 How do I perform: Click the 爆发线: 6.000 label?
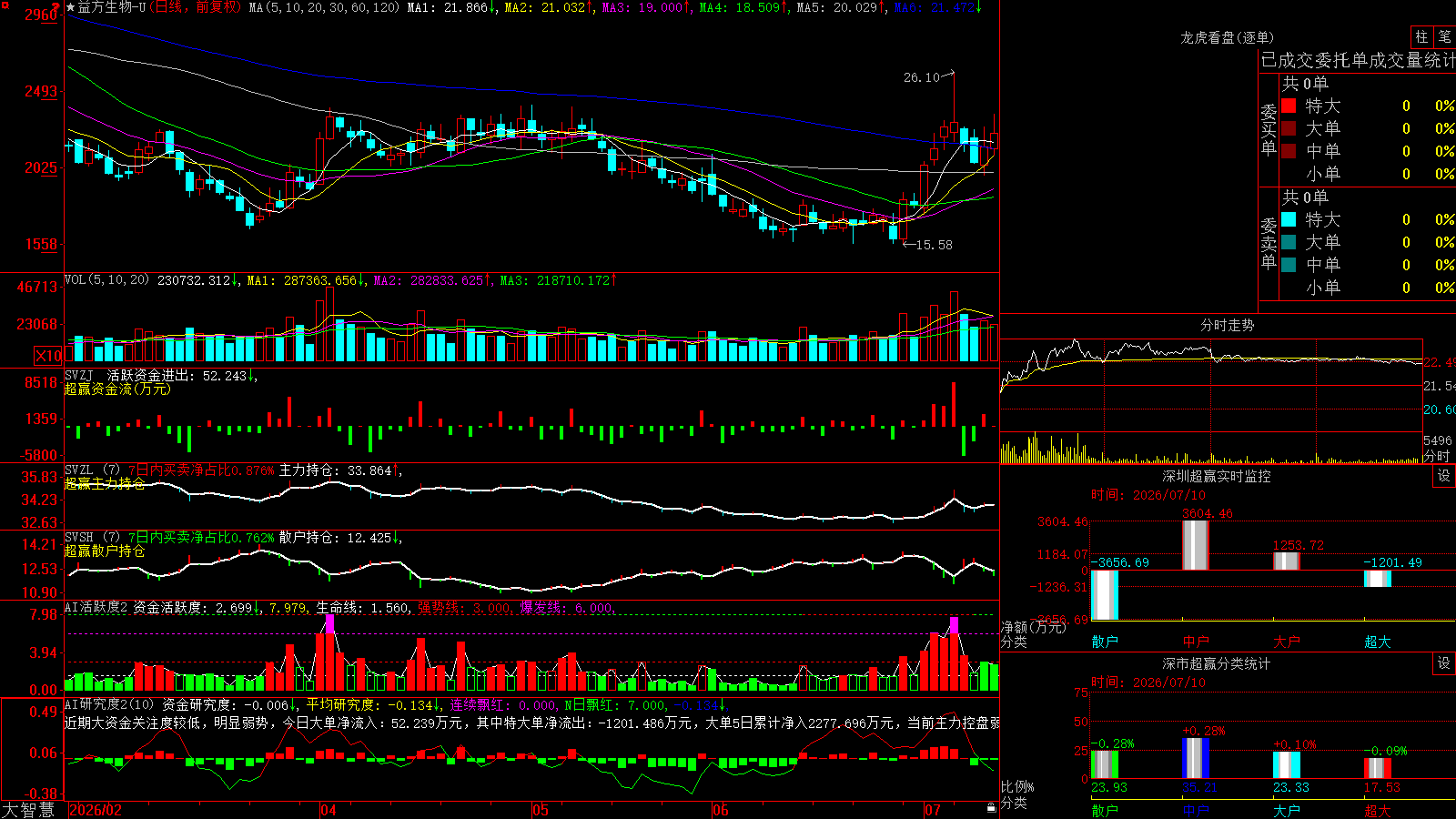[567, 607]
